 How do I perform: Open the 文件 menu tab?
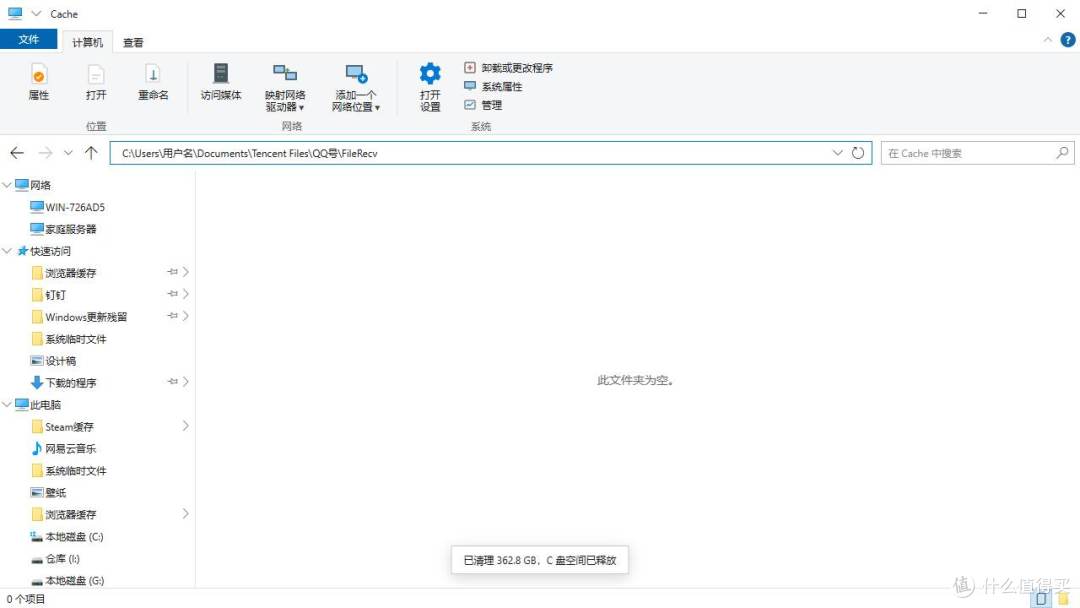pos(28,39)
